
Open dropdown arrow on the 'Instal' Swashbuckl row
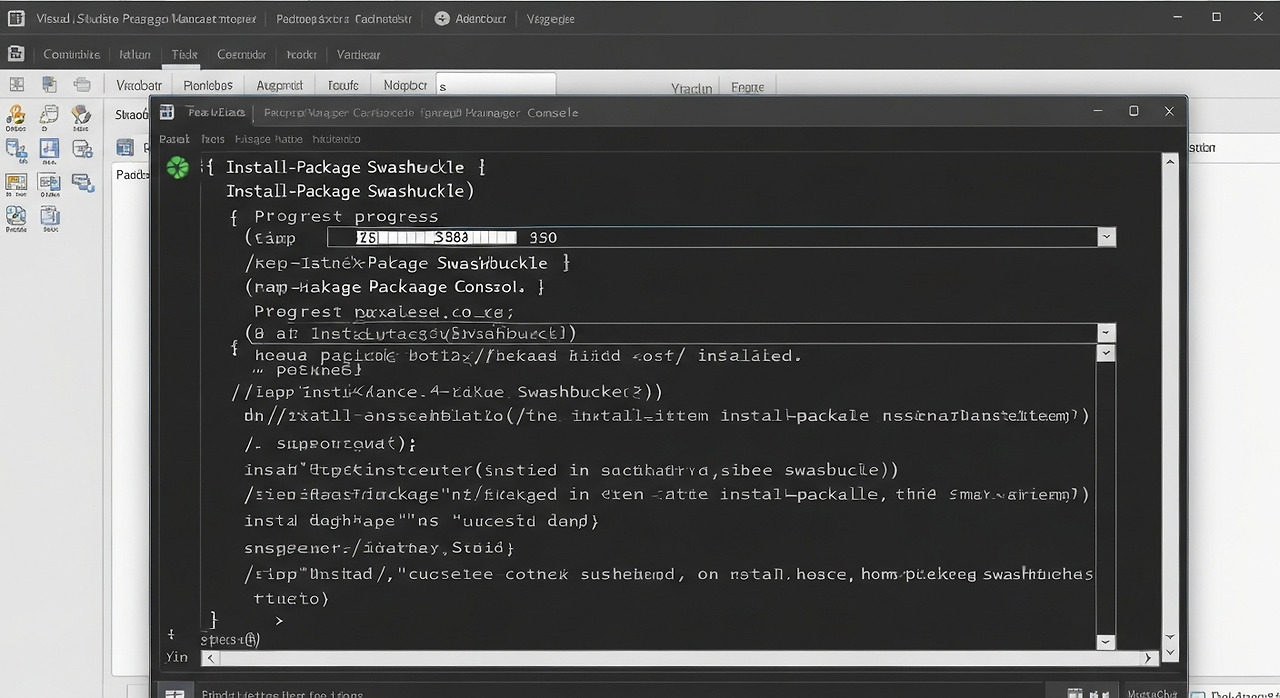(1106, 333)
